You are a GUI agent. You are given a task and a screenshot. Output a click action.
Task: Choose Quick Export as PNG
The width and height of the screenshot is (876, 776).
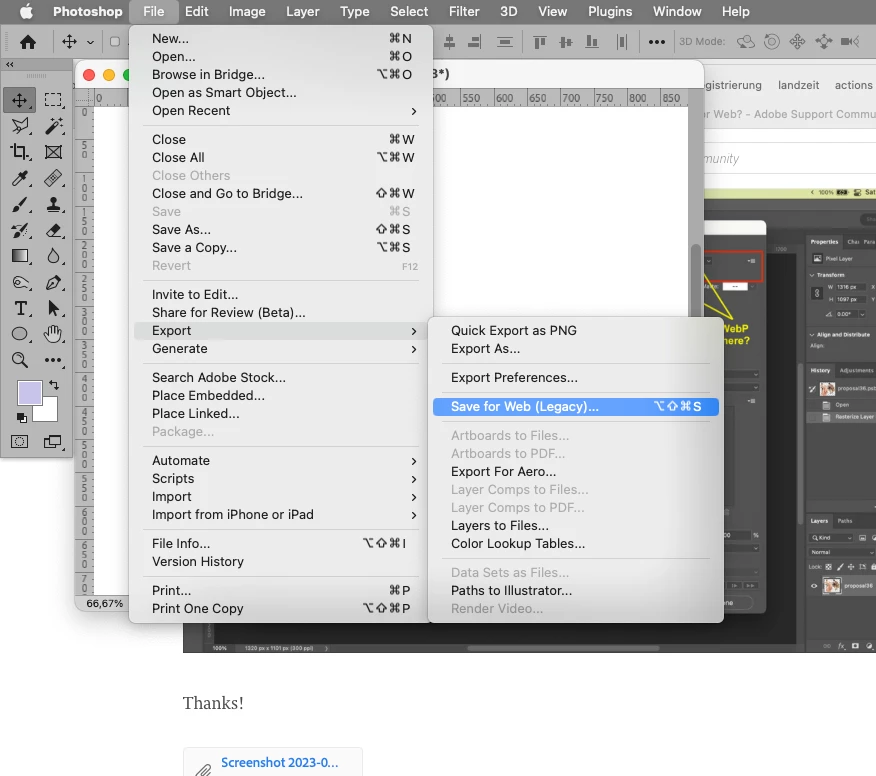575,331
